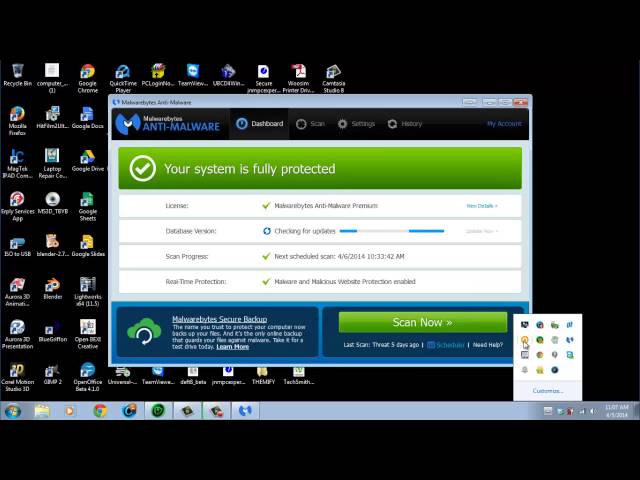Image resolution: width=640 pixels, height=480 pixels.
Task: Select the Corel Motion Studio 3D icon
Action: pyautogui.click(x=17, y=377)
